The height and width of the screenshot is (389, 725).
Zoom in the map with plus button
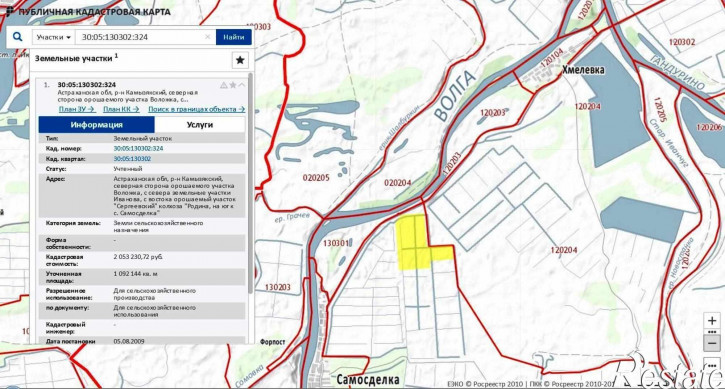(713, 320)
